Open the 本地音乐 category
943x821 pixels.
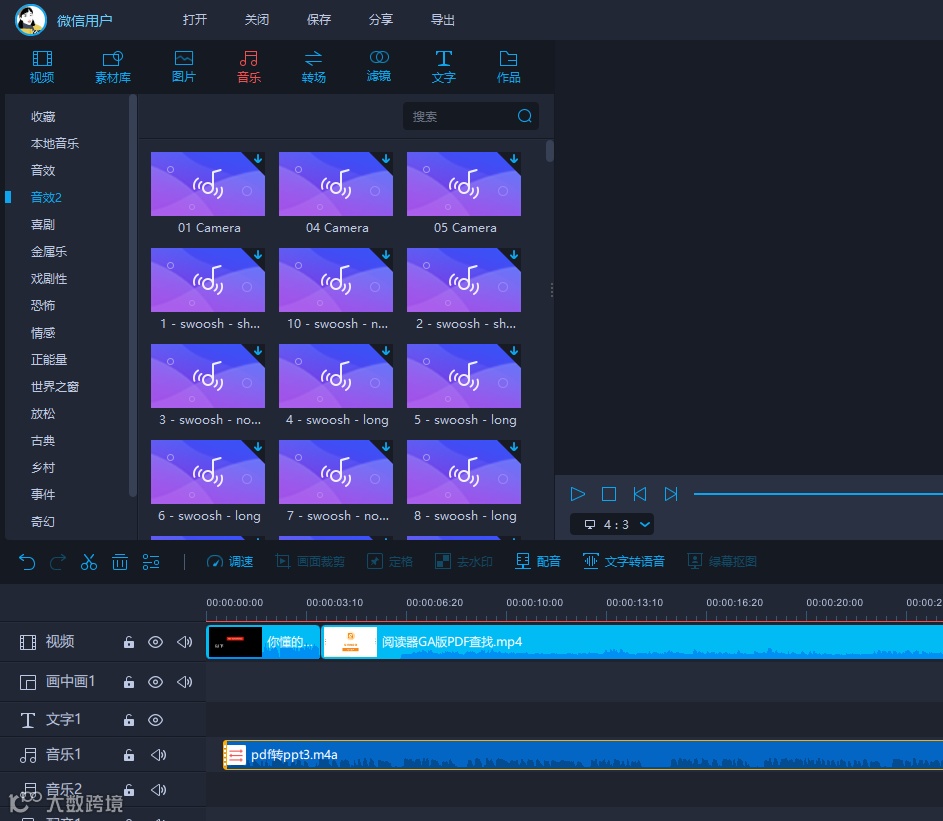click(55, 144)
